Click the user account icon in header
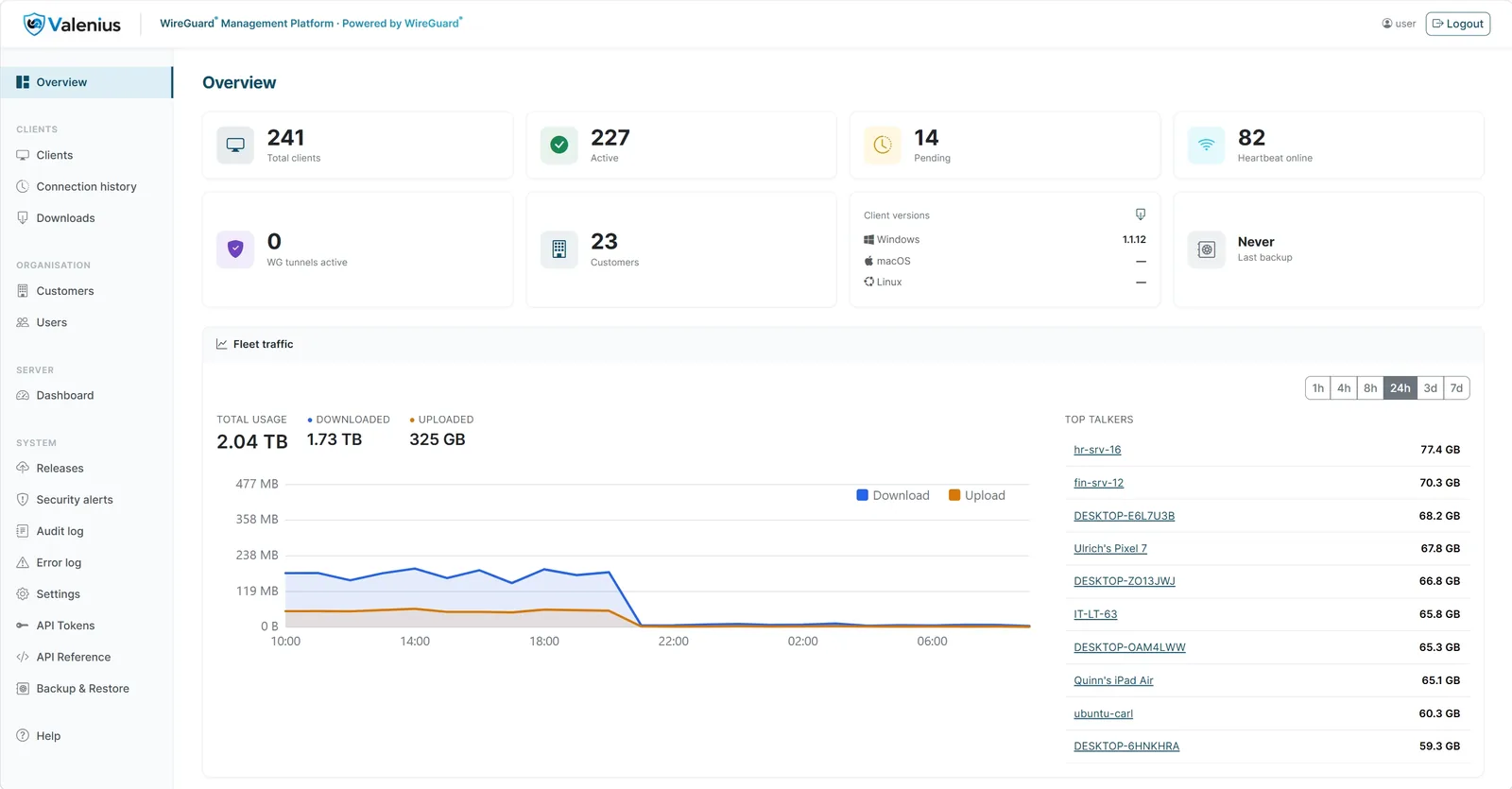 [1387, 24]
